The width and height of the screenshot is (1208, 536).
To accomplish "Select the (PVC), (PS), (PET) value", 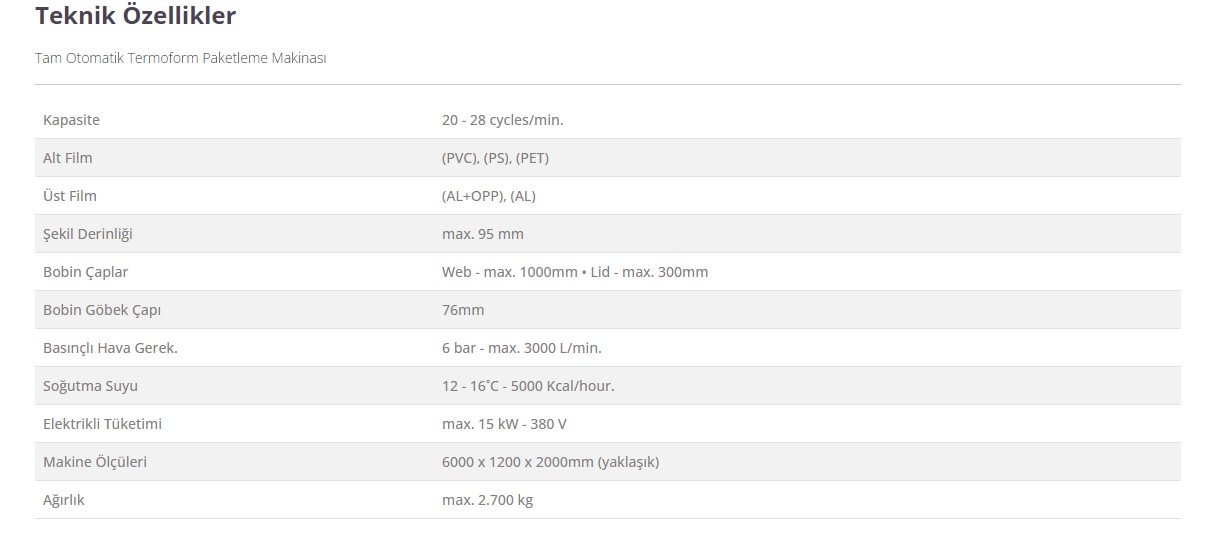I will tap(495, 158).
